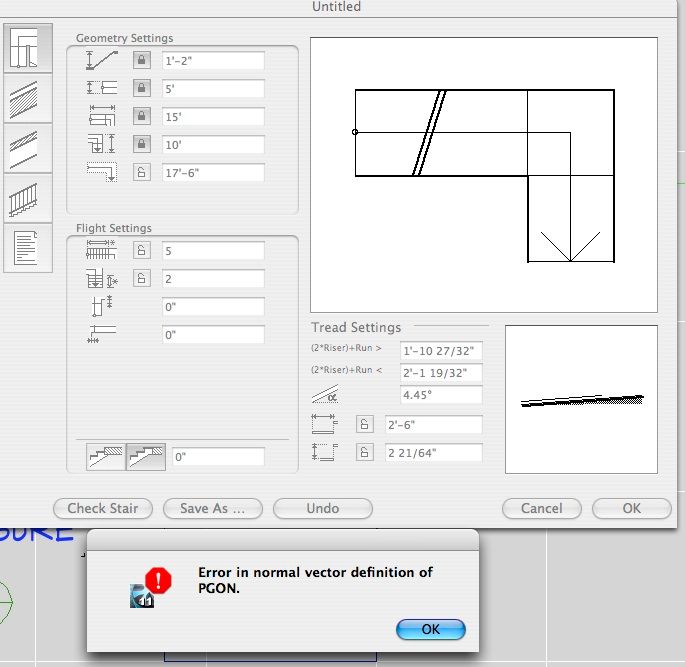Click the second 0" offset icon in Flight Settings
The width and height of the screenshot is (685, 667).
tap(101, 334)
